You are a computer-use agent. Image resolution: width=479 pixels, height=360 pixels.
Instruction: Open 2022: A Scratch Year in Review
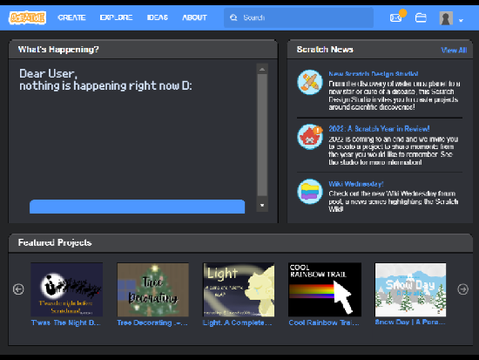point(379,129)
